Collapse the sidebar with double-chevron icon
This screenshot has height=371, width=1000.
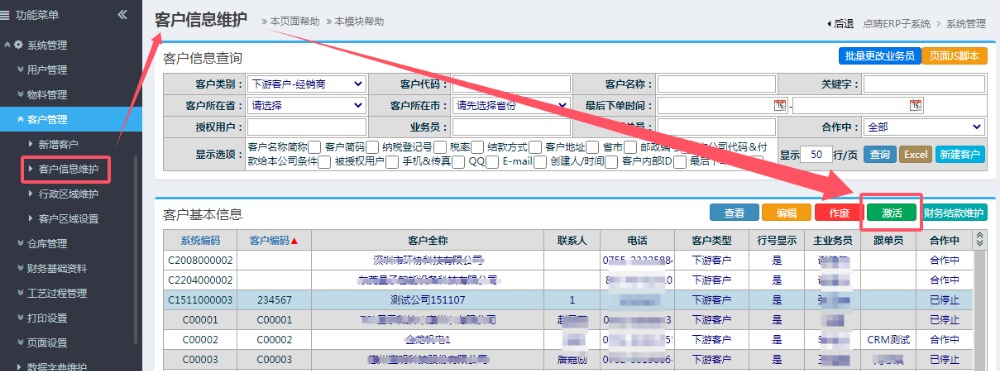pos(122,14)
